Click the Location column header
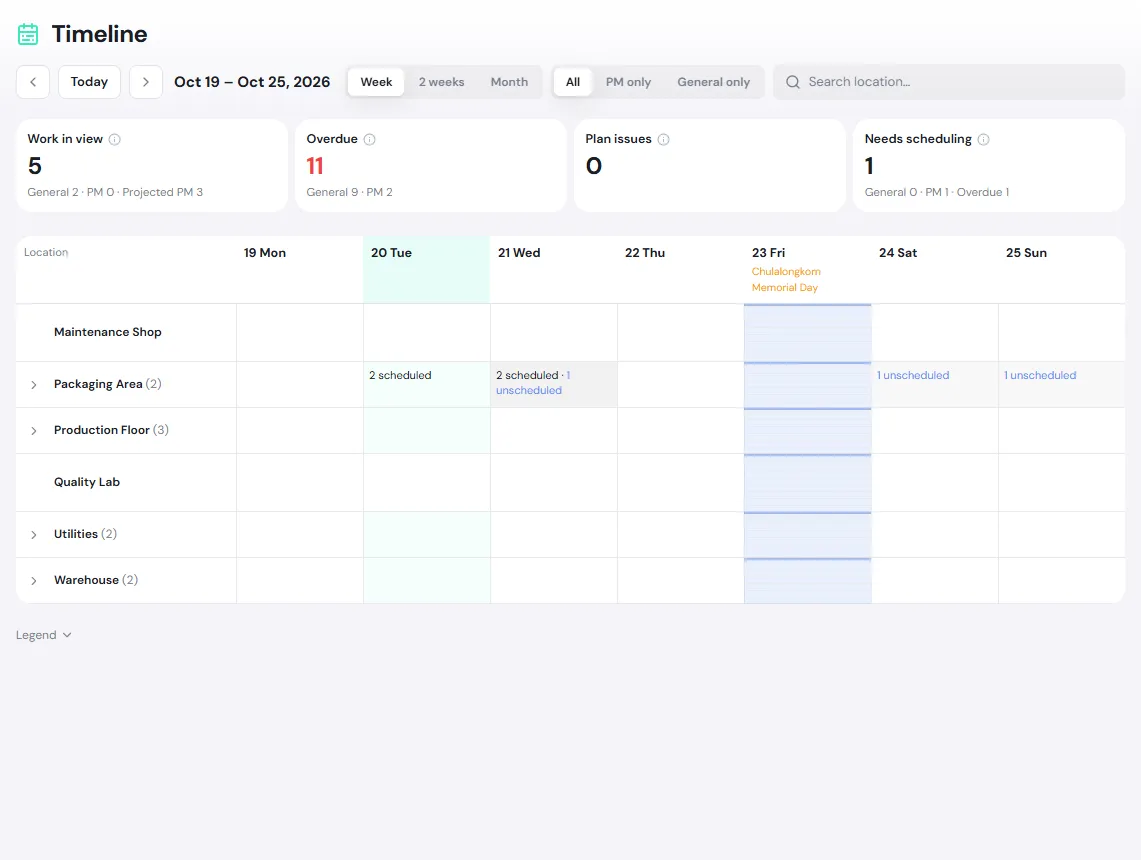Screen dimensions: 1141x860 click(x=46, y=252)
